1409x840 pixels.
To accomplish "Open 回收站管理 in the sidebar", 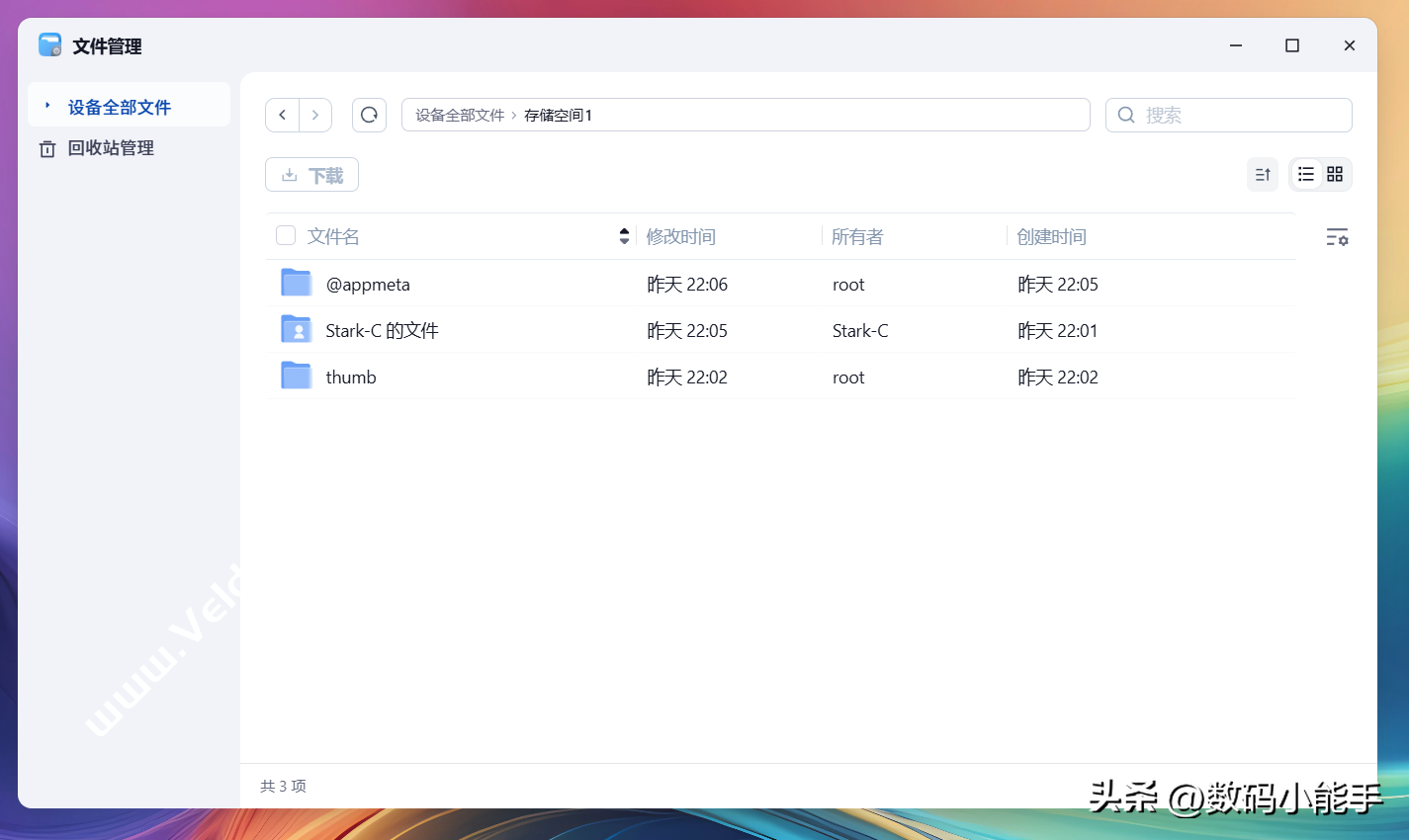I will [111, 148].
